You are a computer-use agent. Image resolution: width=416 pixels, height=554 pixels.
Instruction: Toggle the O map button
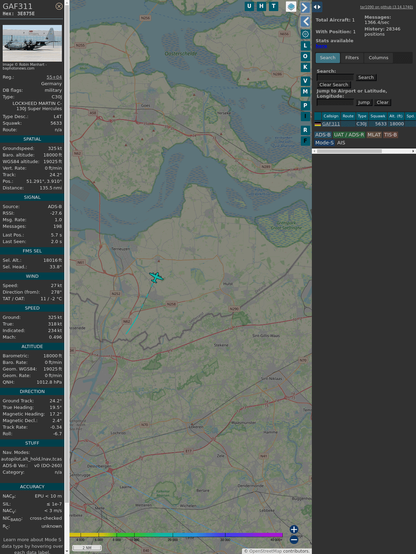coord(305,56)
